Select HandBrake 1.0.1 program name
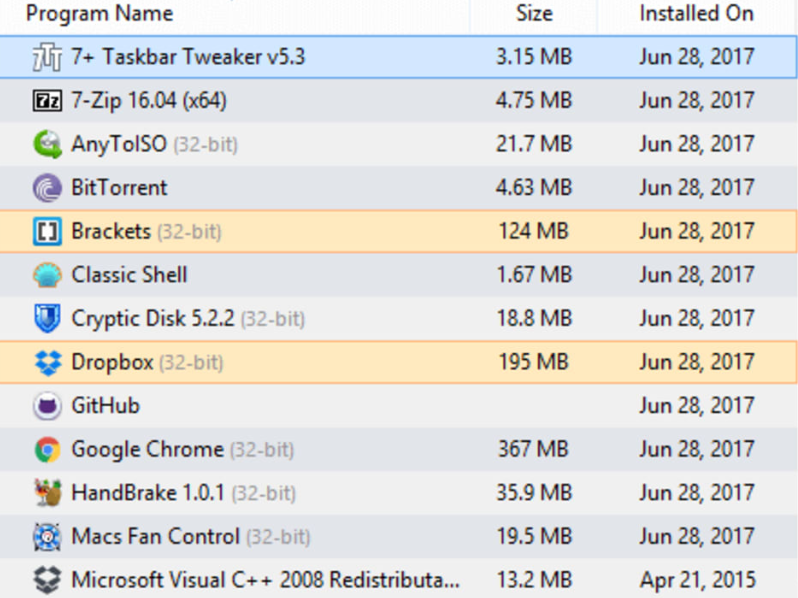Image resolution: width=798 pixels, height=598 pixels. [x=148, y=493]
